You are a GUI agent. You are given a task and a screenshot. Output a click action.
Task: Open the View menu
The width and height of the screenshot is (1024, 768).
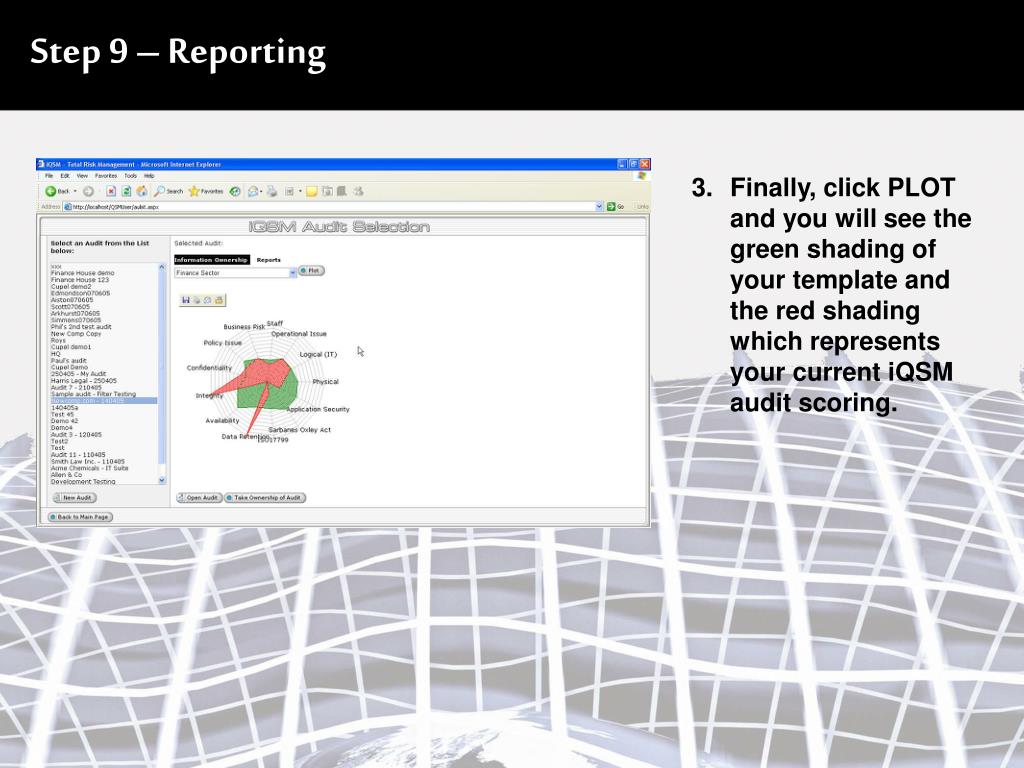[82, 176]
